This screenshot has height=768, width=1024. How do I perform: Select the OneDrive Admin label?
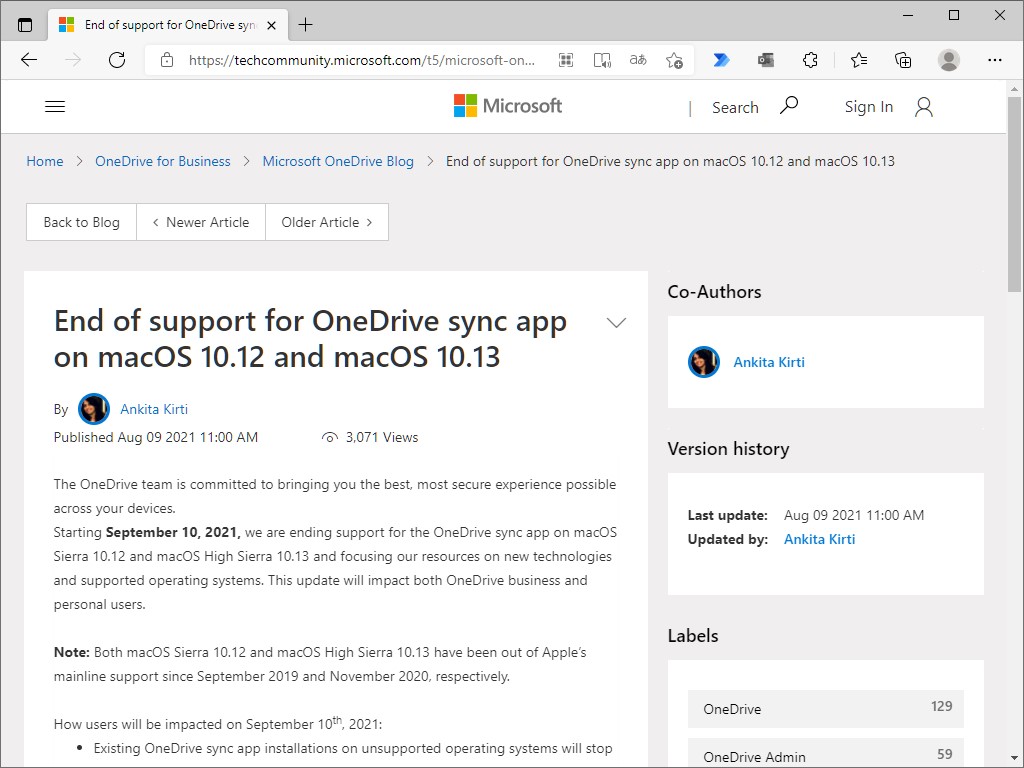click(754, 757)
